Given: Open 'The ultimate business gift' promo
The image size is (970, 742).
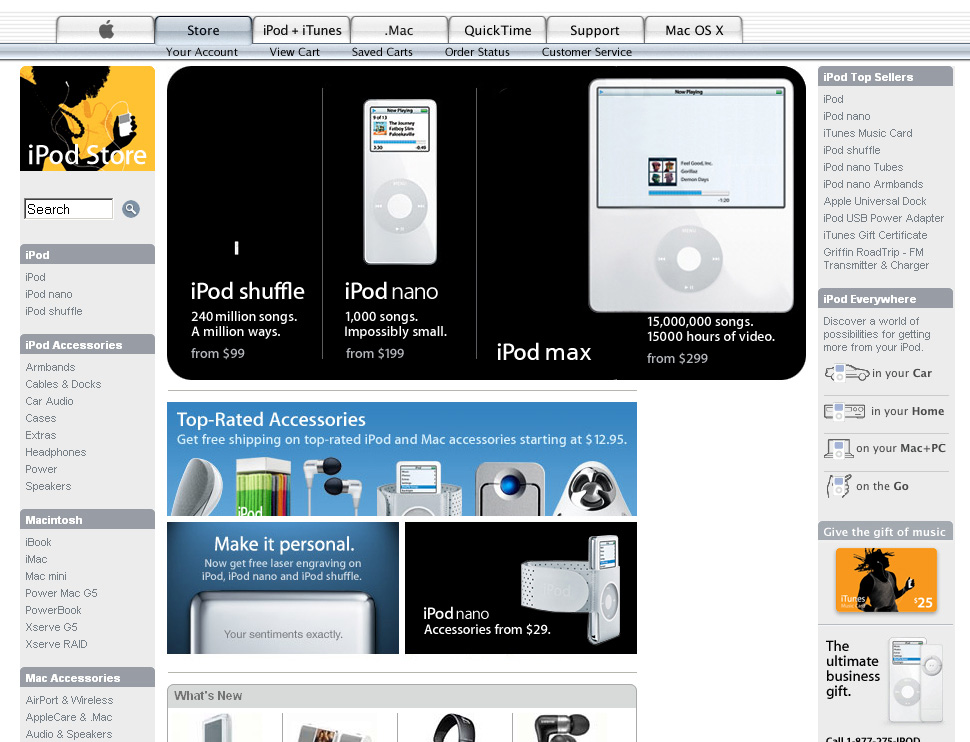Looking at the screenshot, I should click(x=885, y=680).
